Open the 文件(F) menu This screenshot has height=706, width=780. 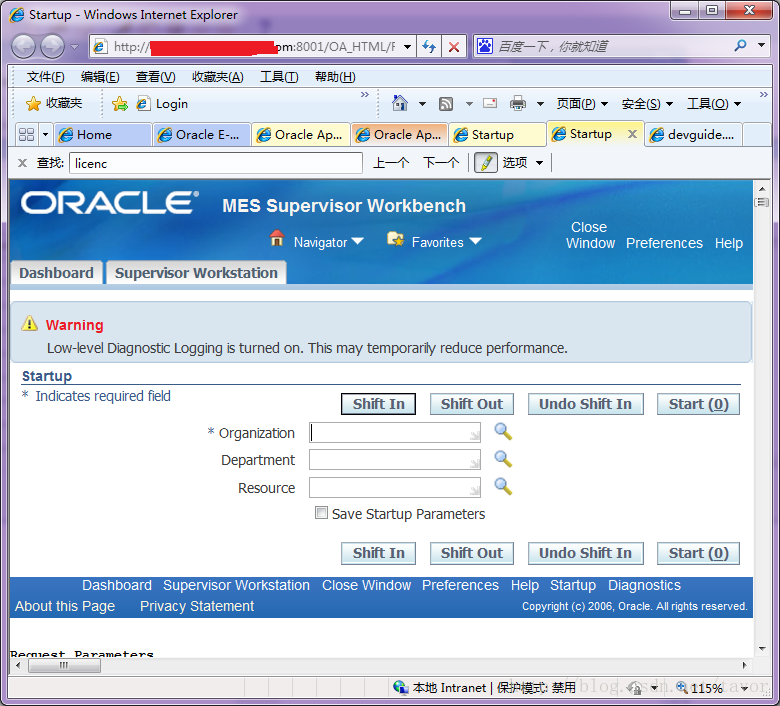click(x=45, y=77)
